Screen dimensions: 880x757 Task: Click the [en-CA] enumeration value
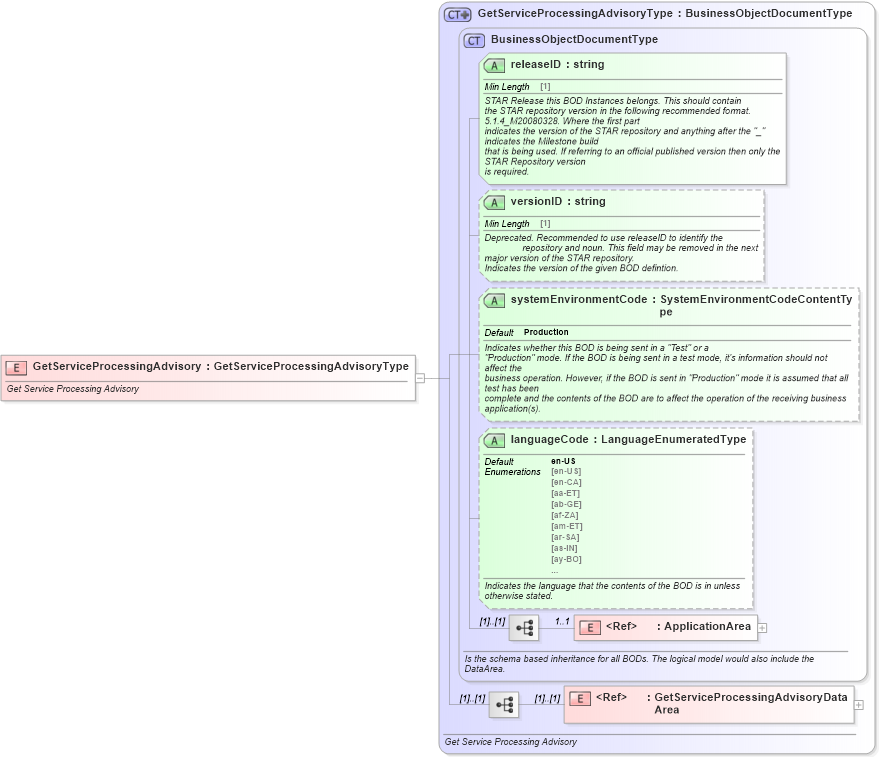[x=566, y=483]
